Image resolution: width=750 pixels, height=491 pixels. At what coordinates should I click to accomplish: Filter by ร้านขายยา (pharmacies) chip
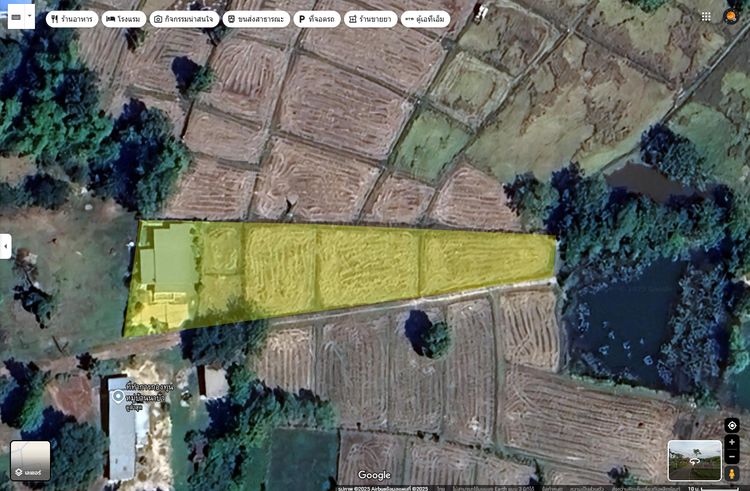point(370,19)
